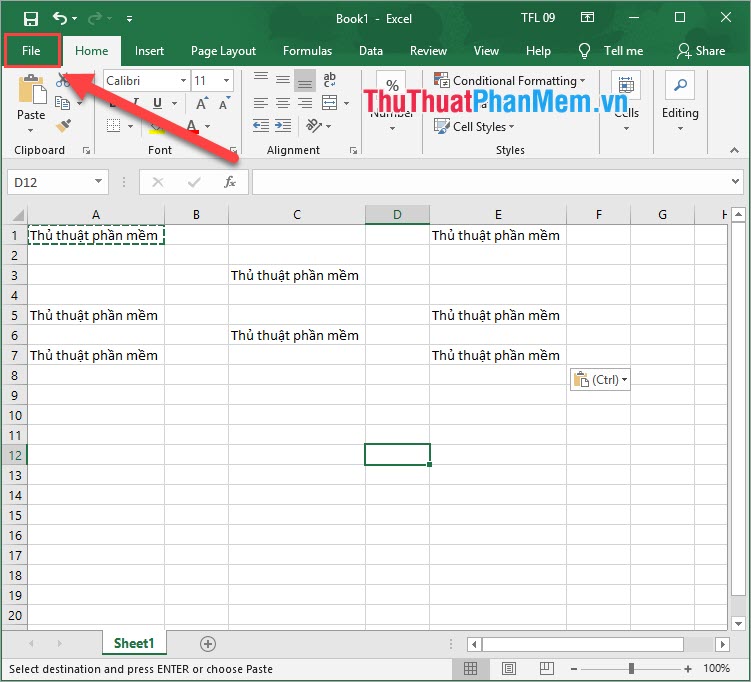Image resolution: width=751 pixels, height=682 pixels.
Task: Switch to the Formulas tab
Action: point(307,51)
